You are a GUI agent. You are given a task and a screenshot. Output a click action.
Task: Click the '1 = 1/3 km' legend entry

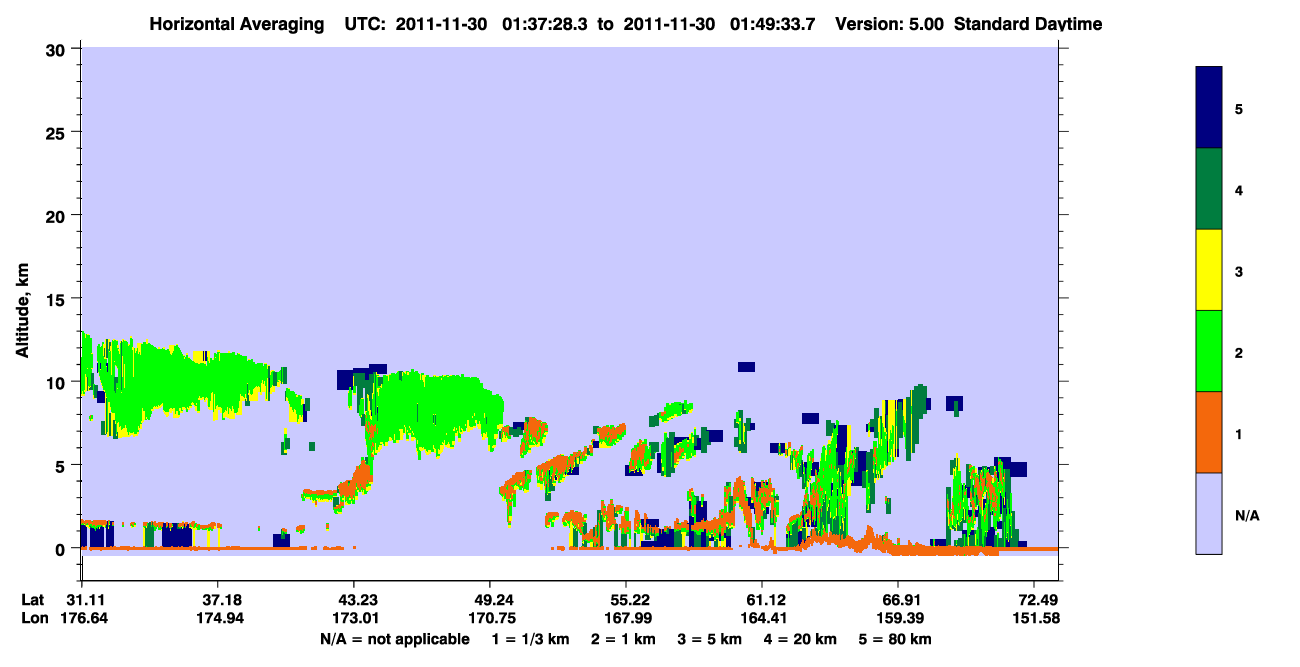coord(529,639)
